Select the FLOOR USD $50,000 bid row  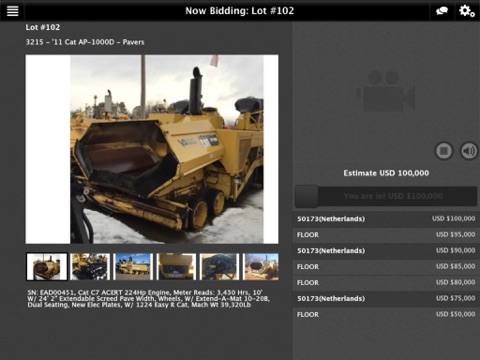pos(386,314)
